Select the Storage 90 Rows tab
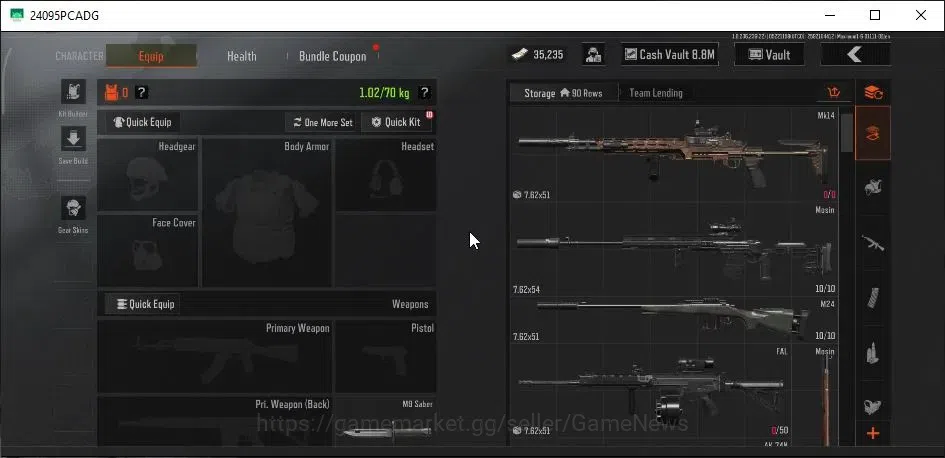 (564, 93)
